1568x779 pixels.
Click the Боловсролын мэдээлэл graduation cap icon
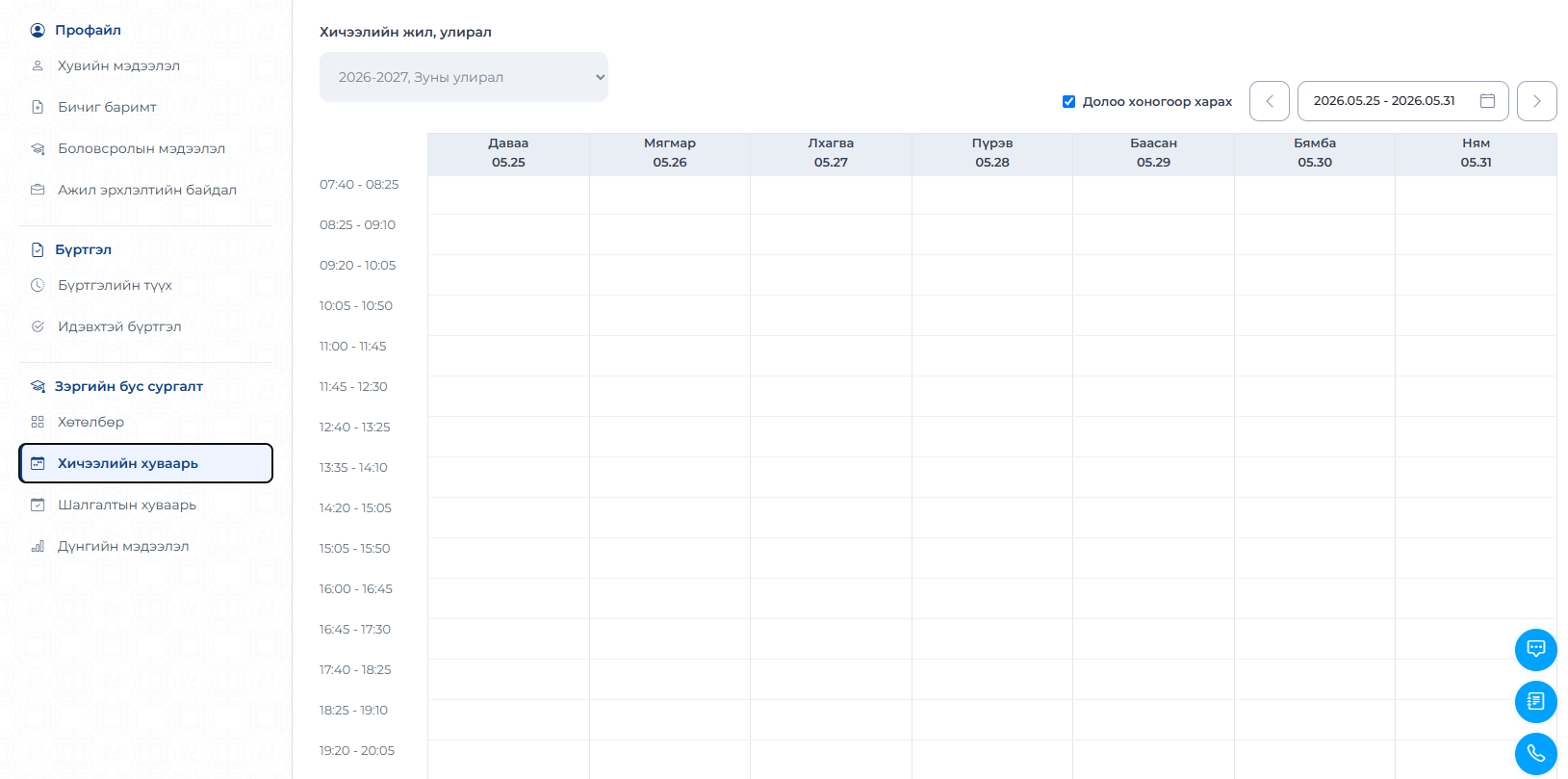point(38,148)
